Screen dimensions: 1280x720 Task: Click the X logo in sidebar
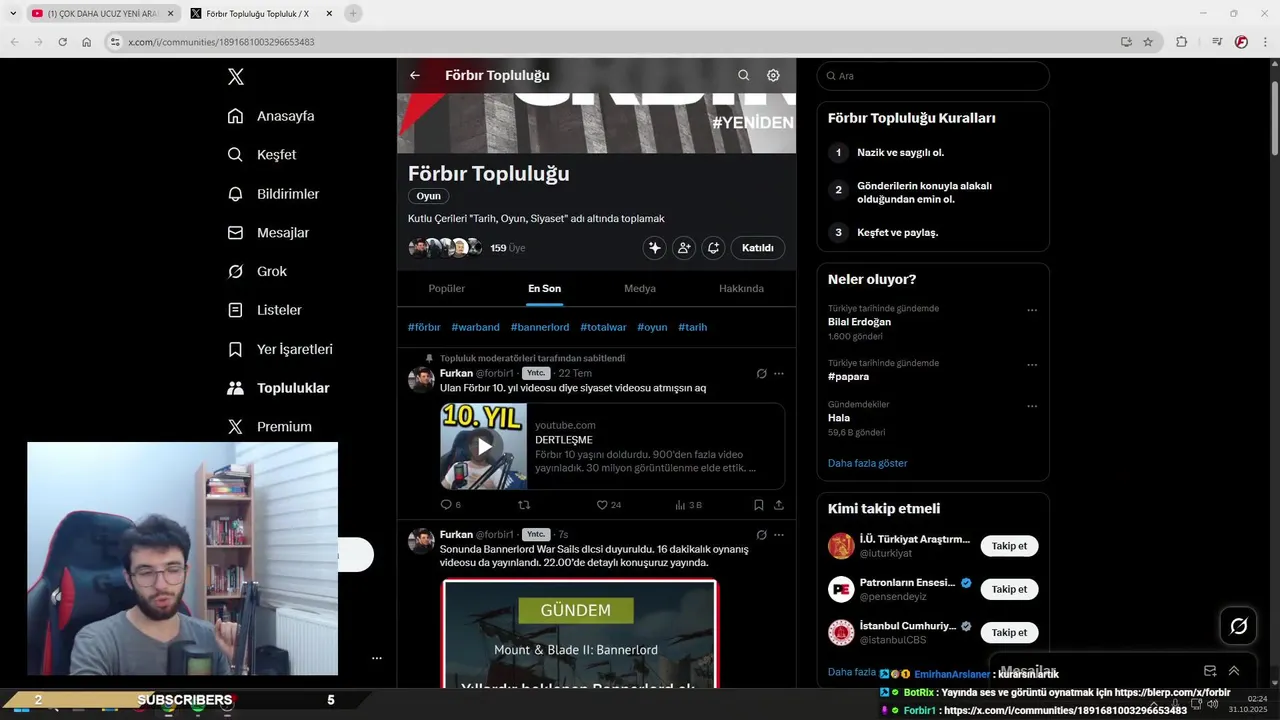(235, 77)
